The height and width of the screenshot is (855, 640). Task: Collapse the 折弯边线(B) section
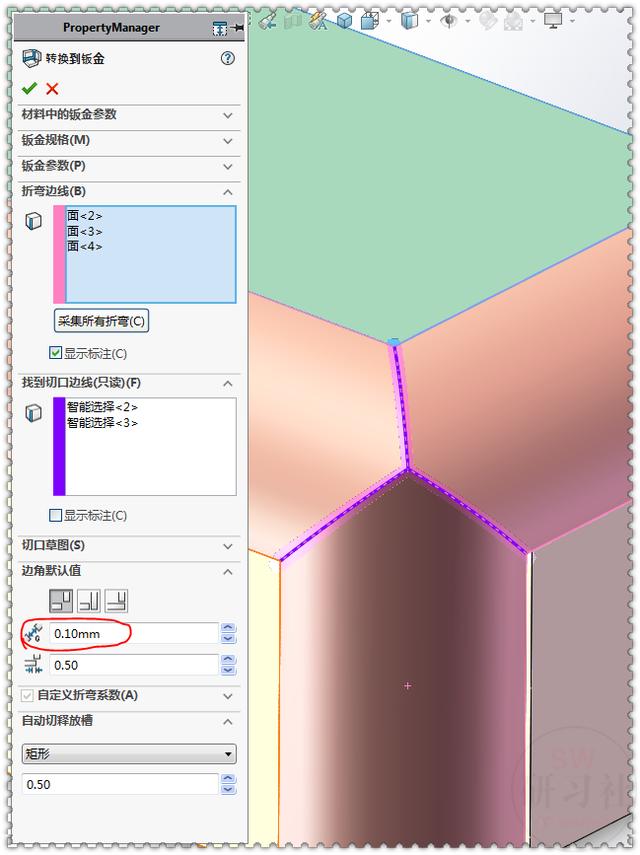coord(228,192)
